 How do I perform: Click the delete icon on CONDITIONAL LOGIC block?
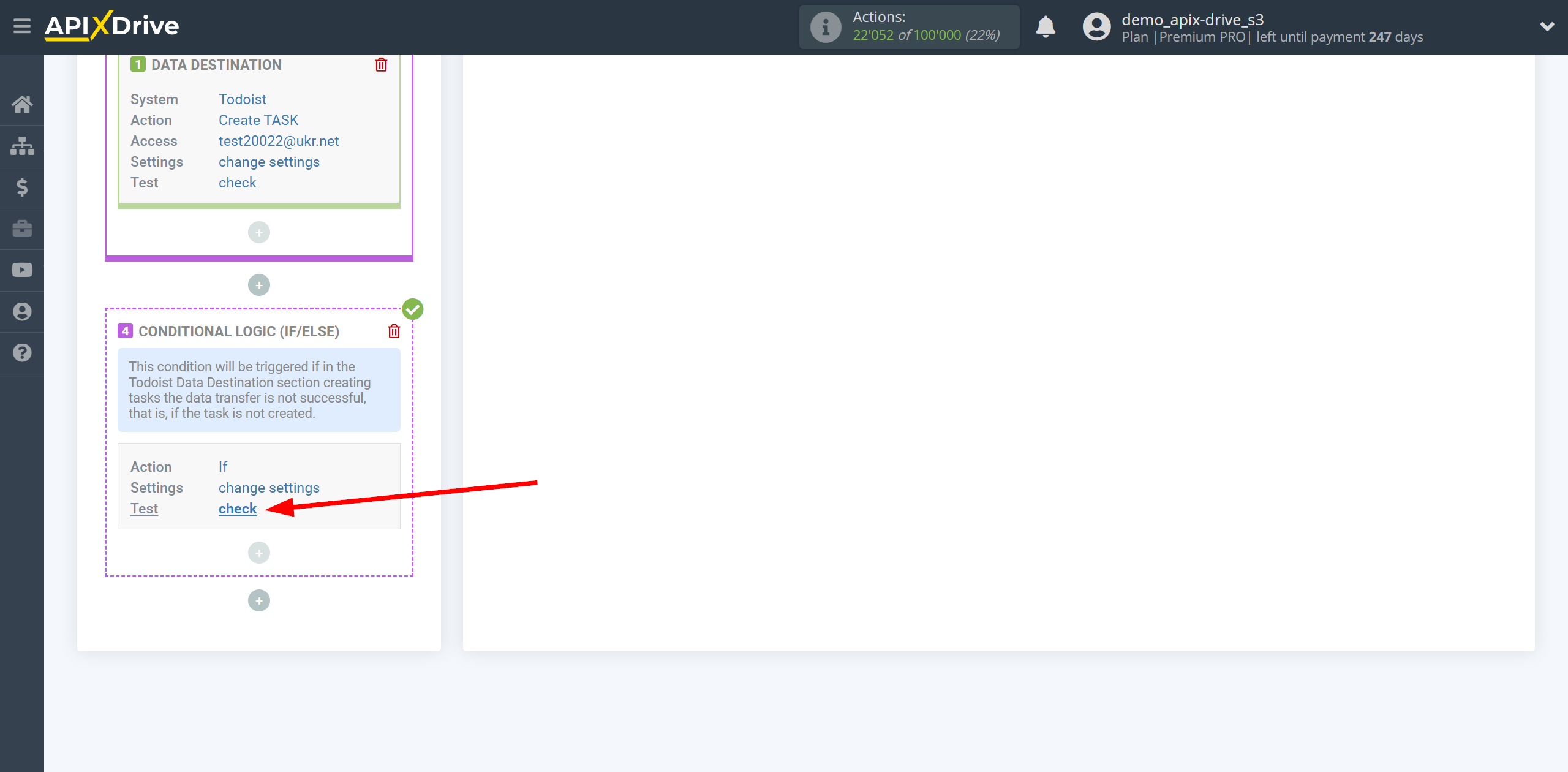click(394, 331)
